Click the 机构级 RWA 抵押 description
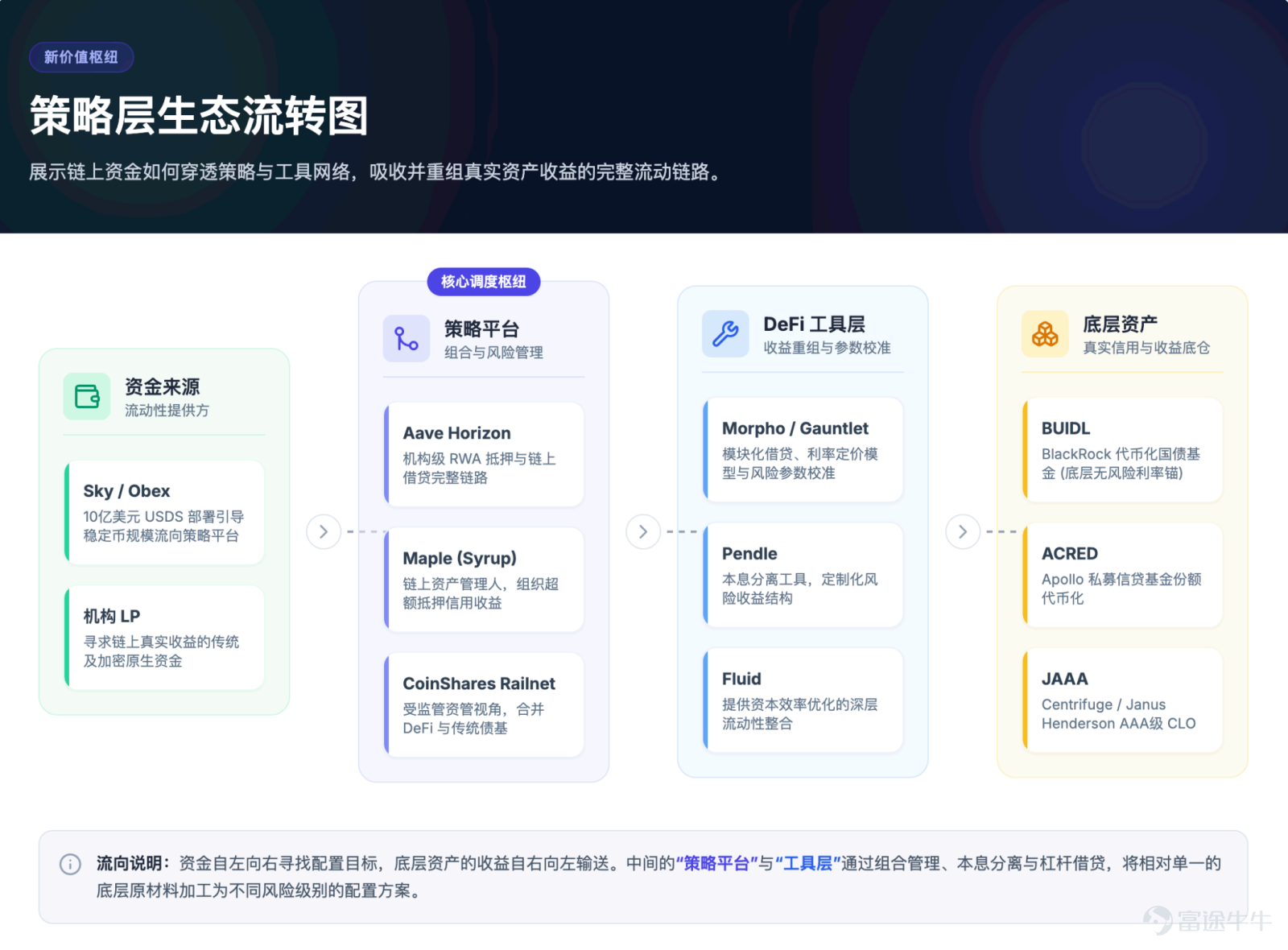The image size is (1288, 950). click(479, 468)
